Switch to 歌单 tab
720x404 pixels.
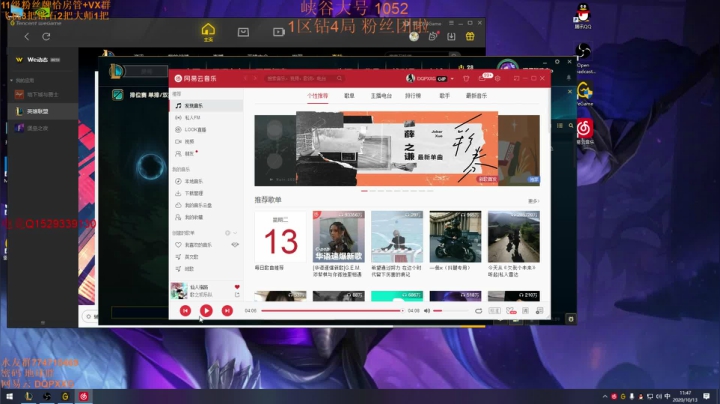[x=349, y=96]
